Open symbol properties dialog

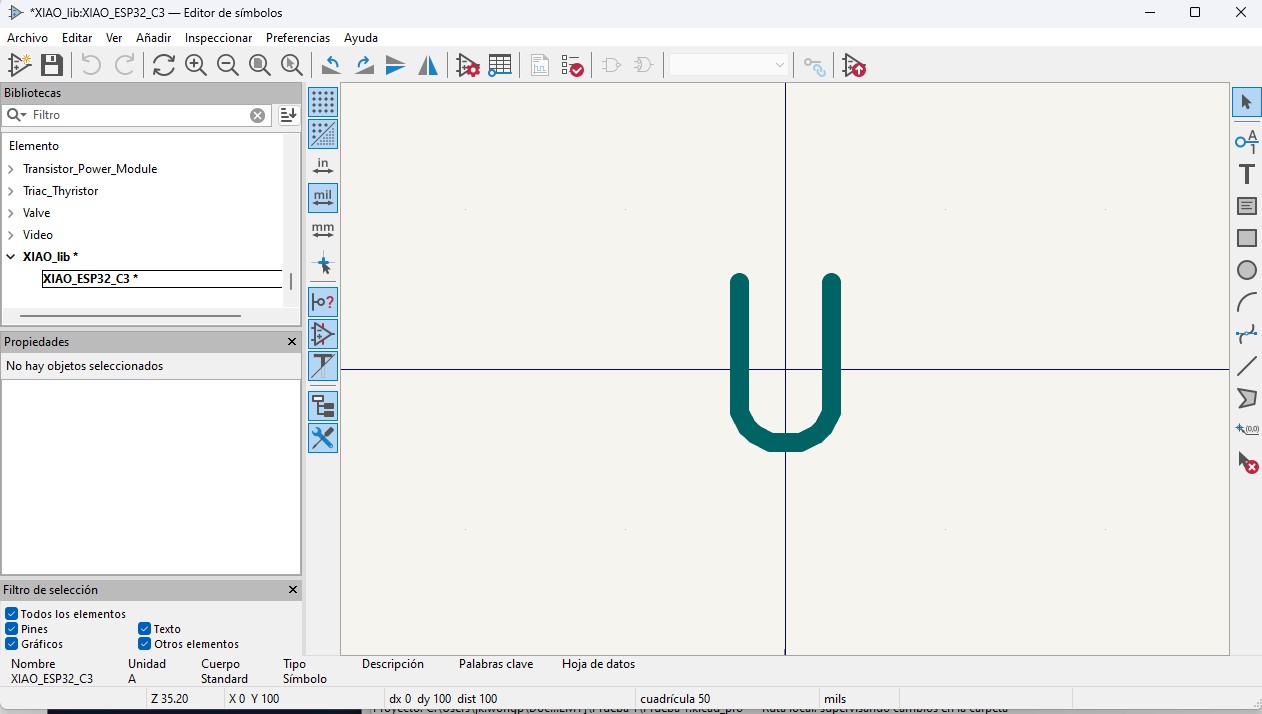(468, 65)
